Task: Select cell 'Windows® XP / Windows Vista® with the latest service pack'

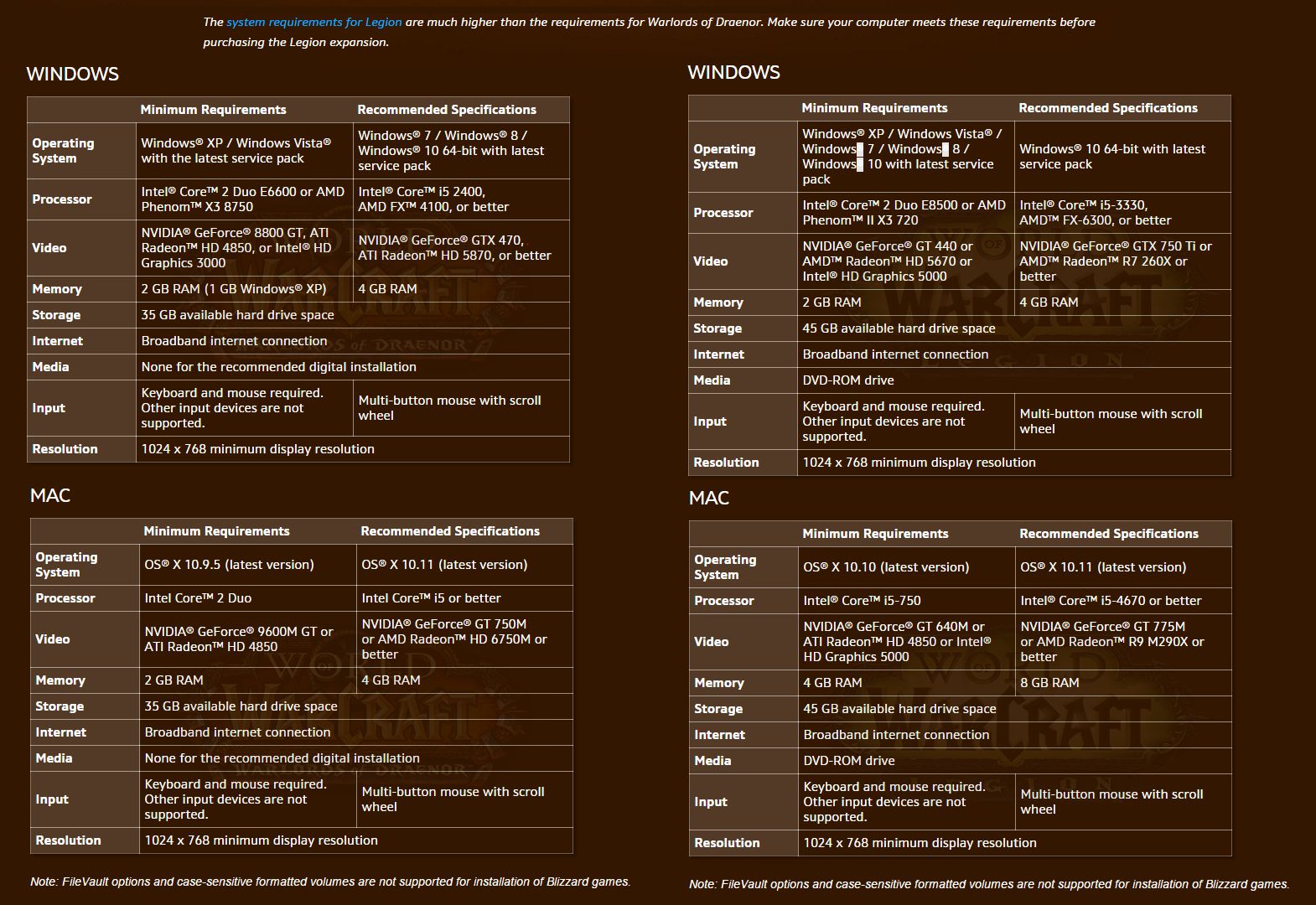Action: [x=245, y=151]
